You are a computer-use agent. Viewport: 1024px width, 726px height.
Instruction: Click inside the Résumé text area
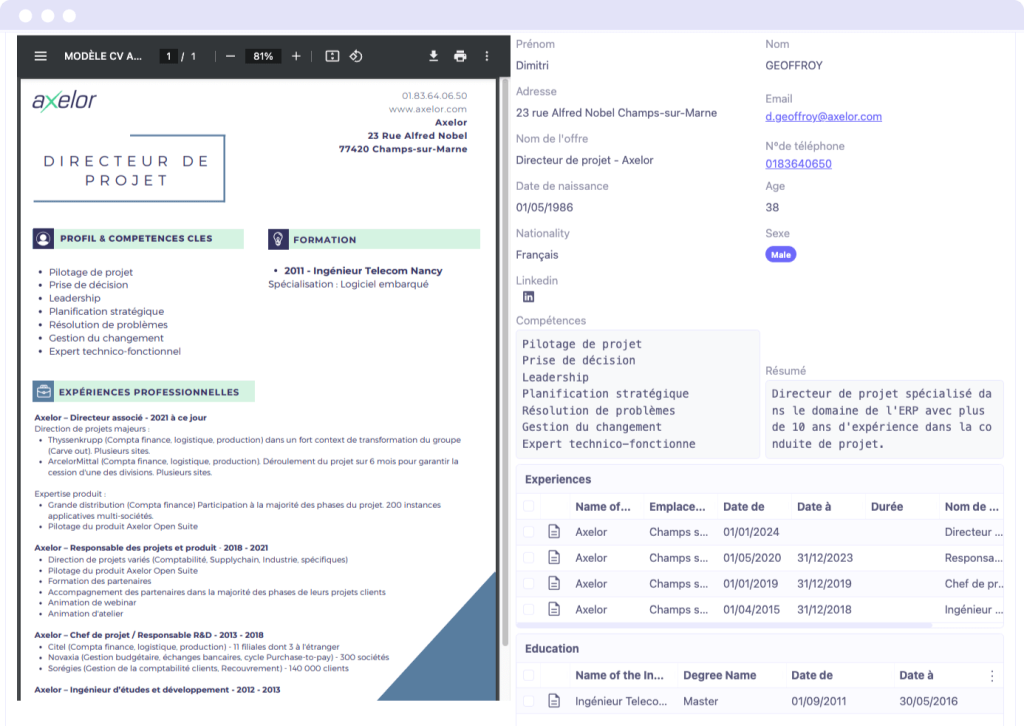pyautogui.click(x=884, y=419)
